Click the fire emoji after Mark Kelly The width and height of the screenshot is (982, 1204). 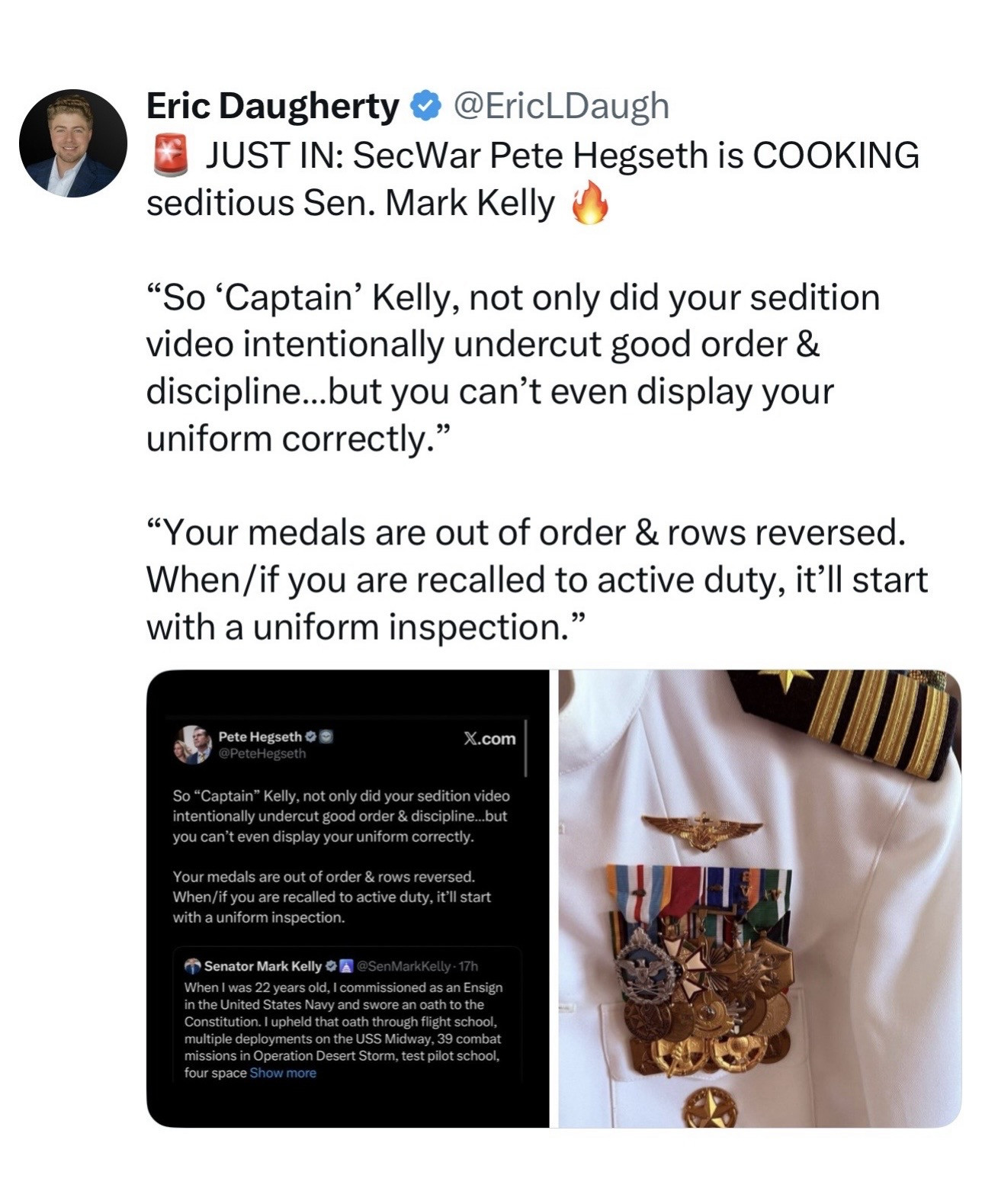click(x=590, y=204)
